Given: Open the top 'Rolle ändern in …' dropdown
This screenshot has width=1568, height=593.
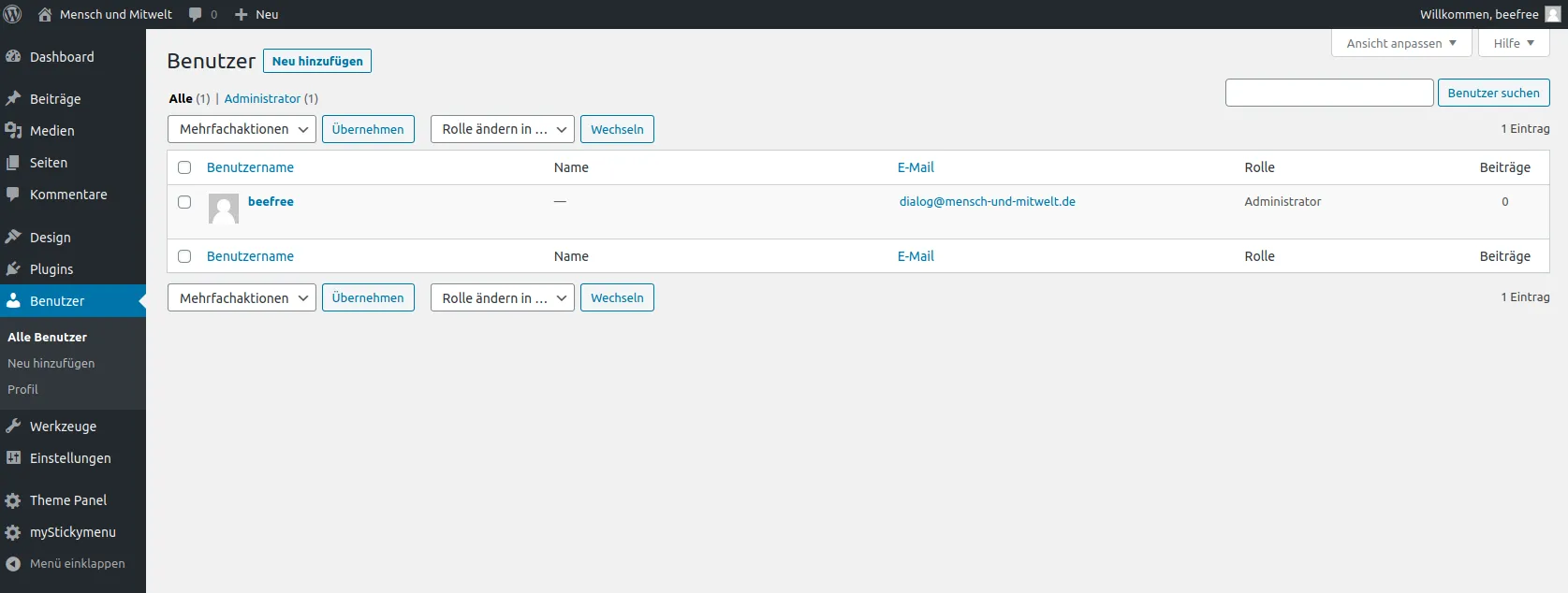Looking at the screenshot, I should [x=503, y=129].
